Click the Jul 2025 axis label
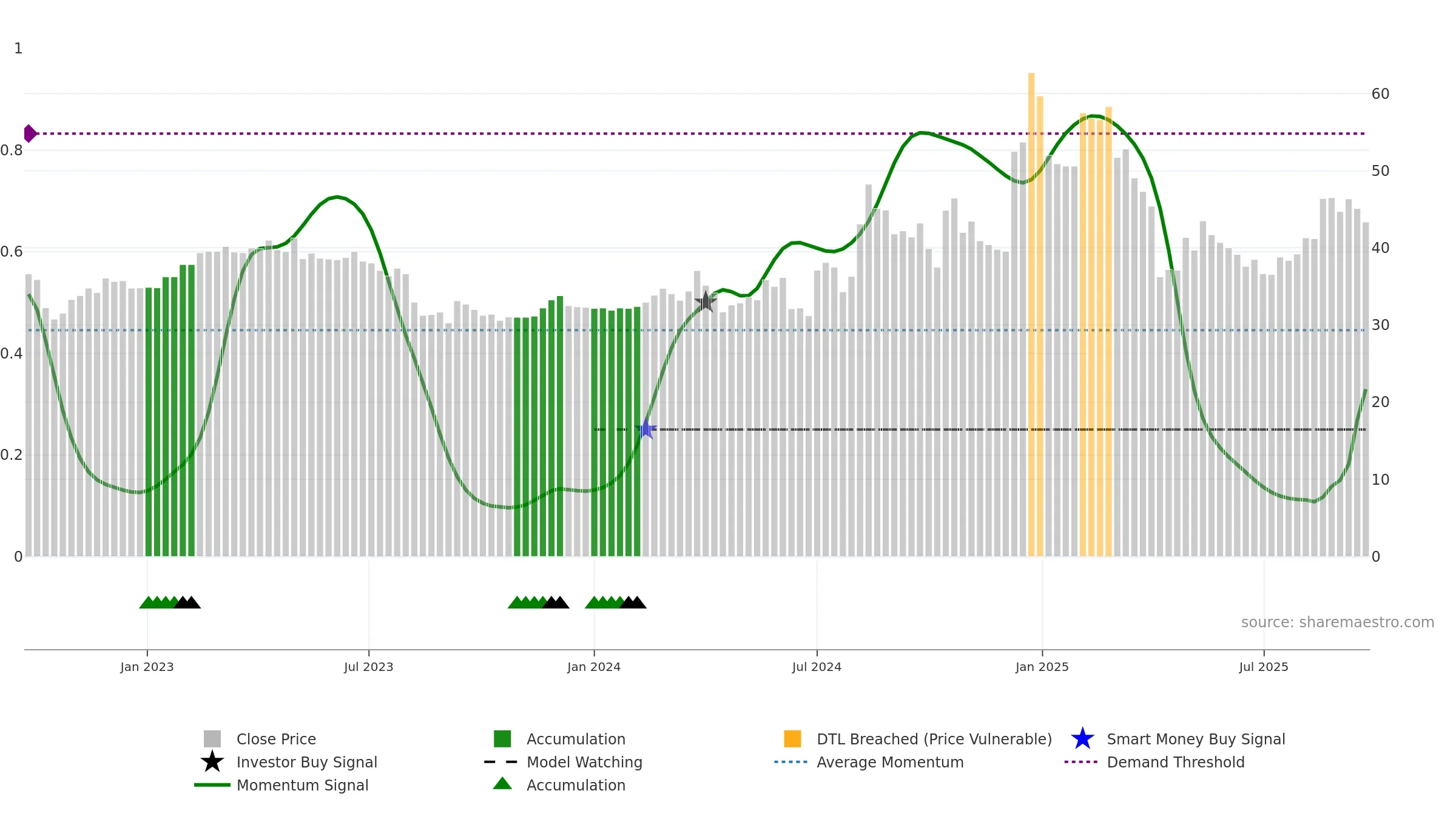This screenshot has width=1456, height=819. [1264, 667]
